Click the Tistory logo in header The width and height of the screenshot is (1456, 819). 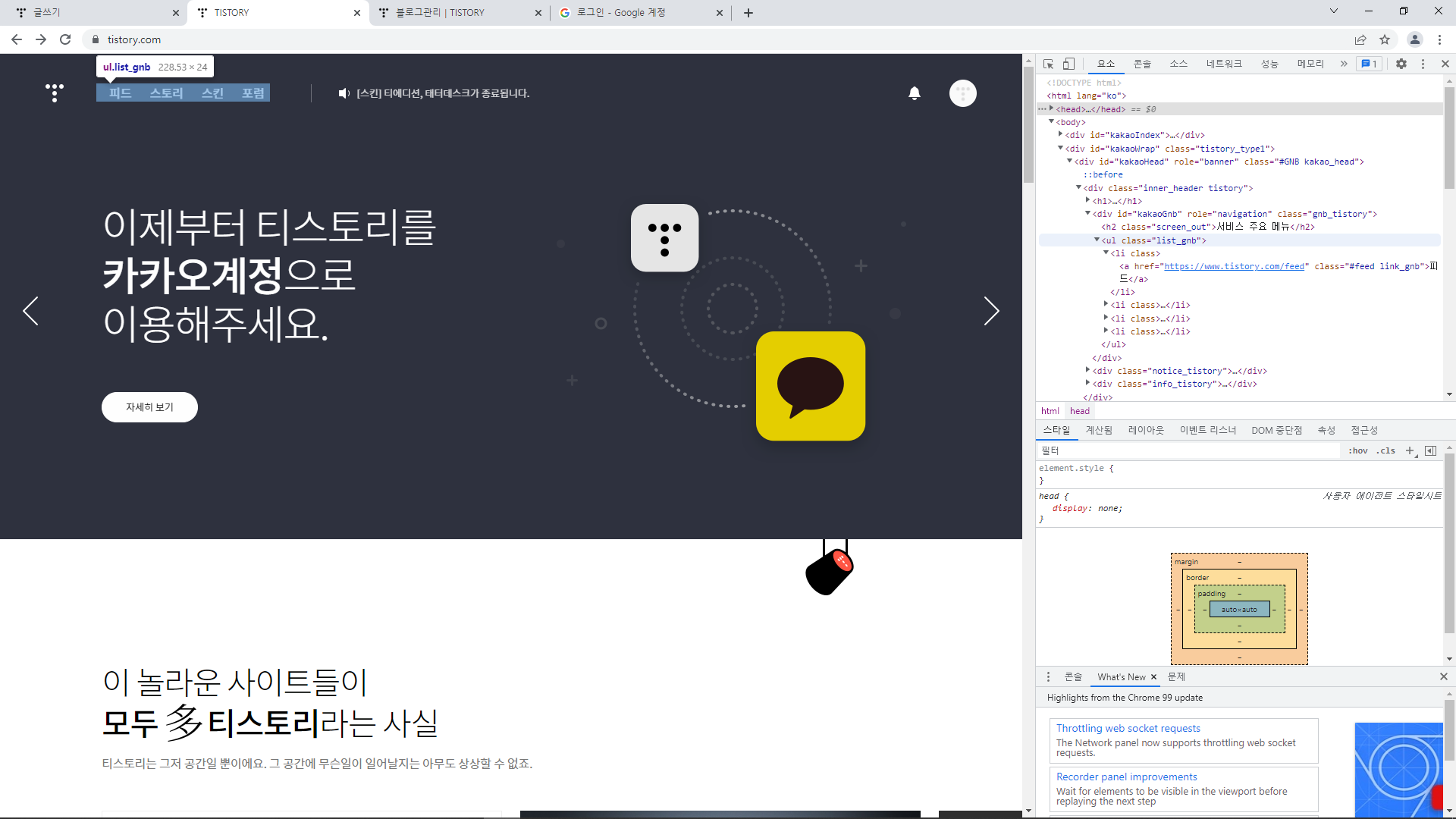[55, 93]
